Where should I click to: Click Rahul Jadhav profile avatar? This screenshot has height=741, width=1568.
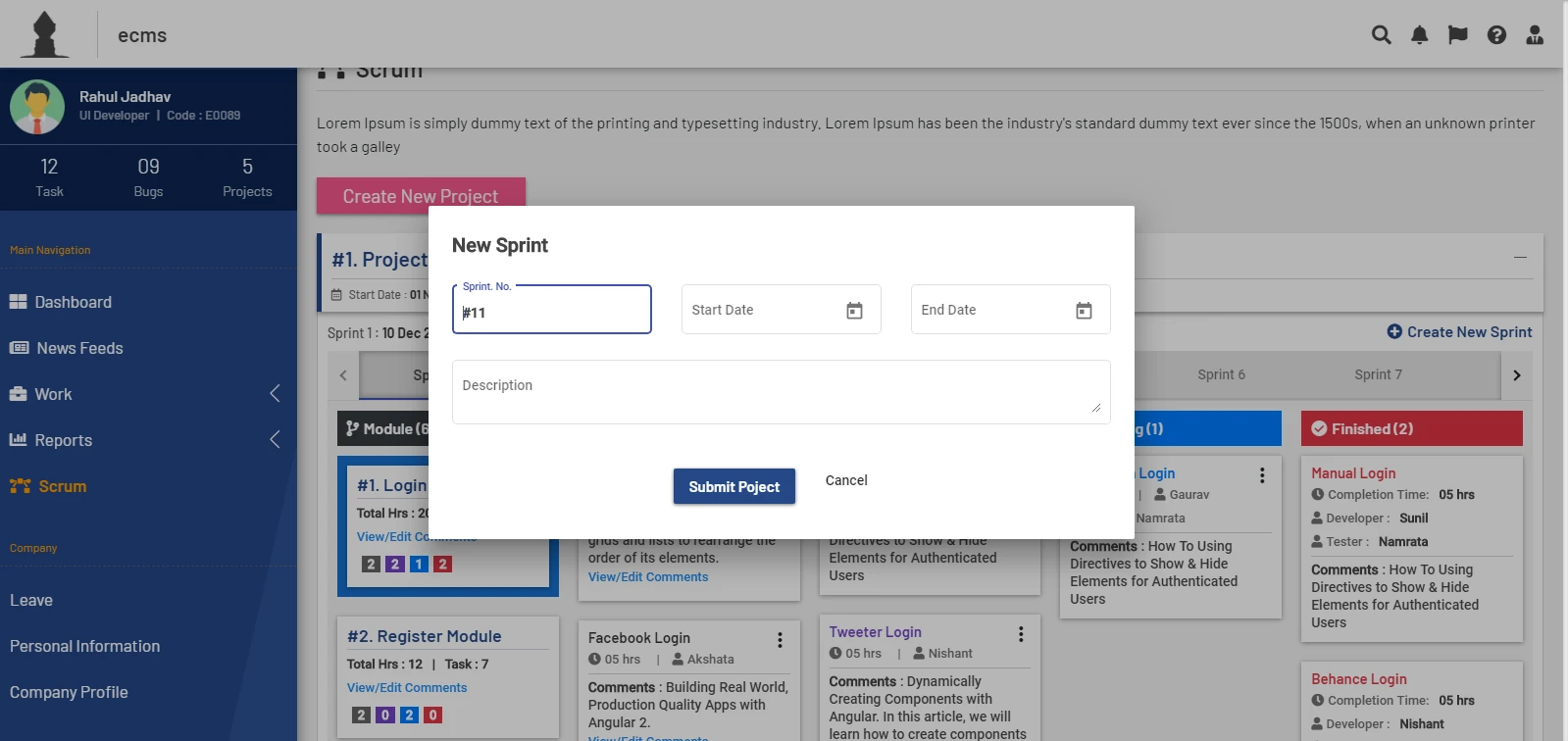(37, 107)
